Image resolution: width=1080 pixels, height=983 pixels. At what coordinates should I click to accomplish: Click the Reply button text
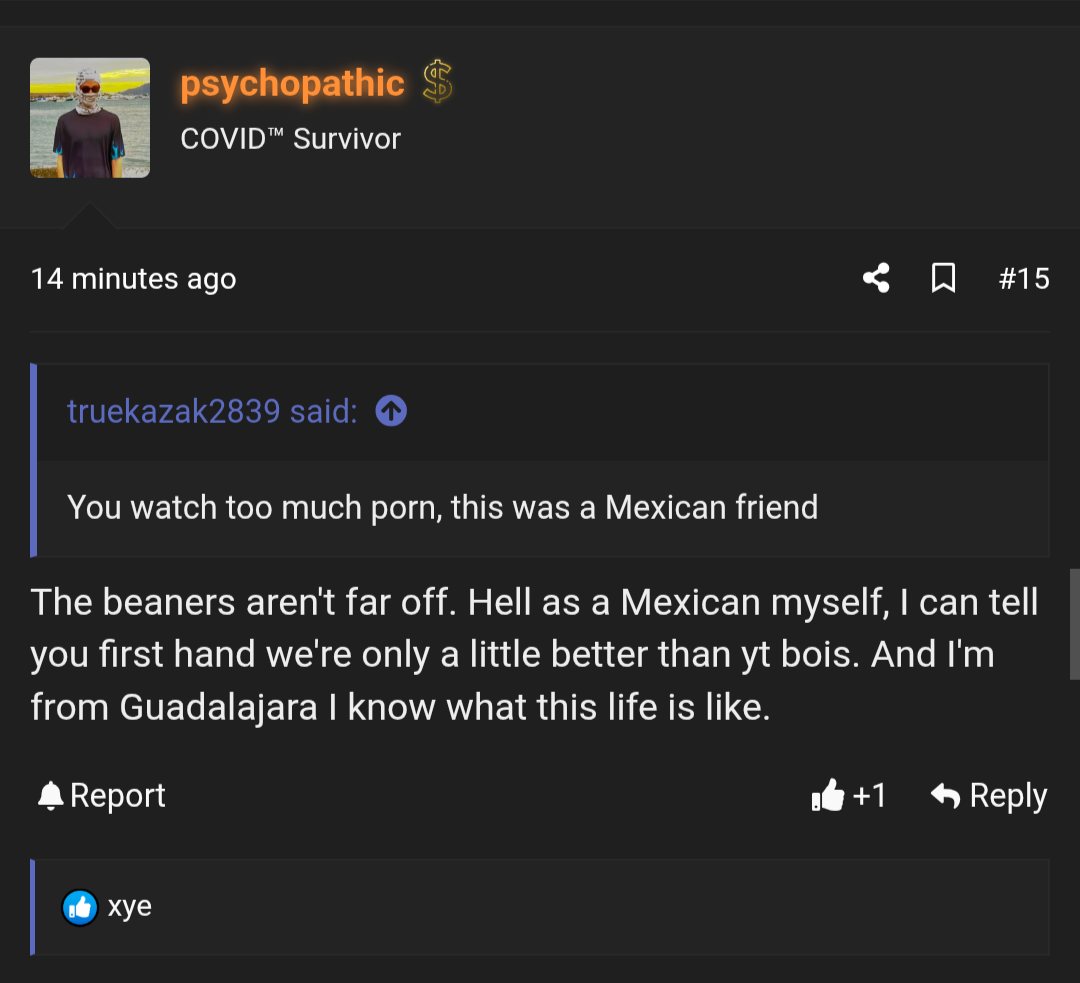pyautogui.click(x=1008, y=796)
